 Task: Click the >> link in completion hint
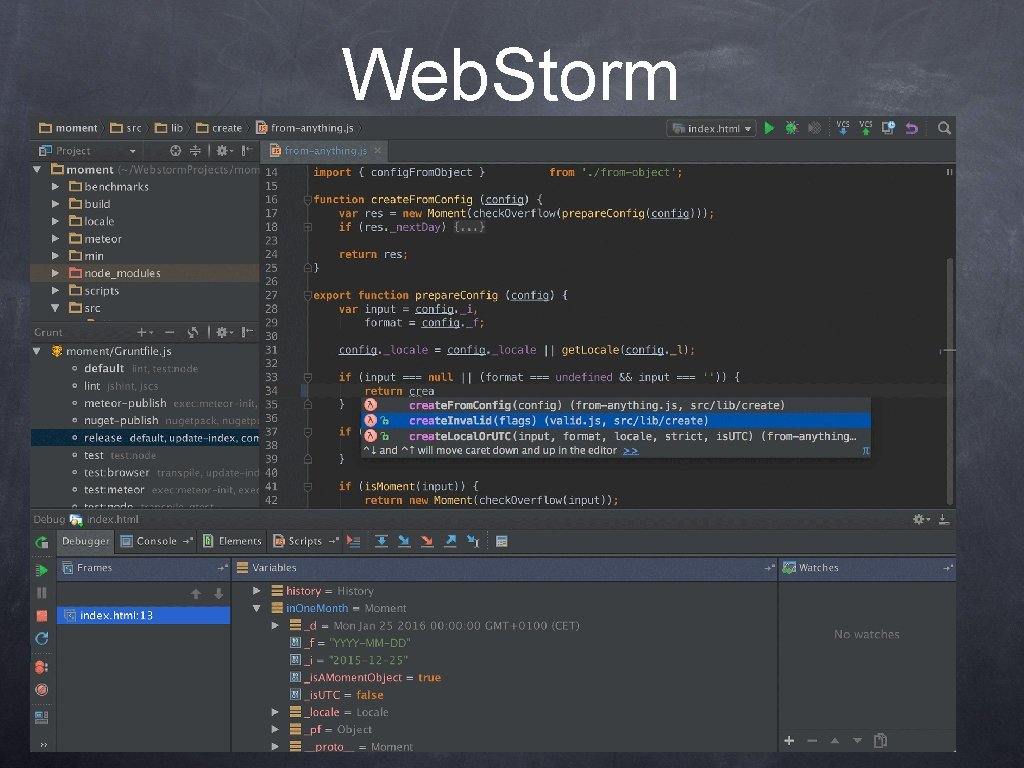pos(630,451)
